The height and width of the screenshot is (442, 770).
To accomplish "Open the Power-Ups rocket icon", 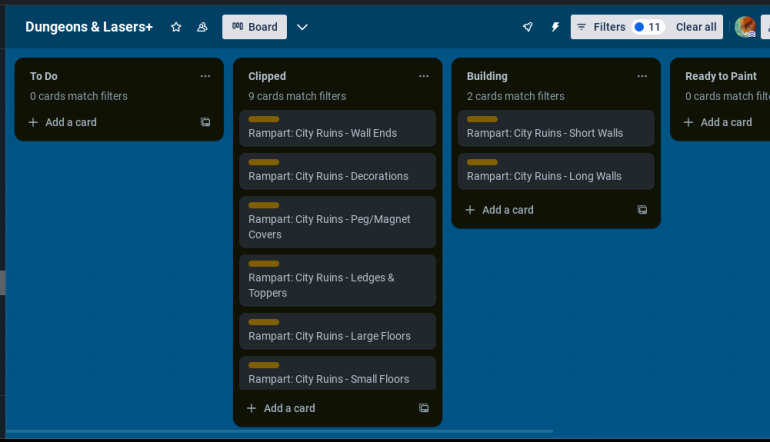I will [527, 27].
